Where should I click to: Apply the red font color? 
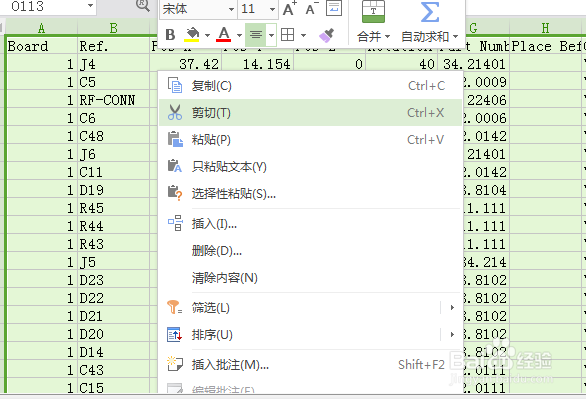[223, 35]
